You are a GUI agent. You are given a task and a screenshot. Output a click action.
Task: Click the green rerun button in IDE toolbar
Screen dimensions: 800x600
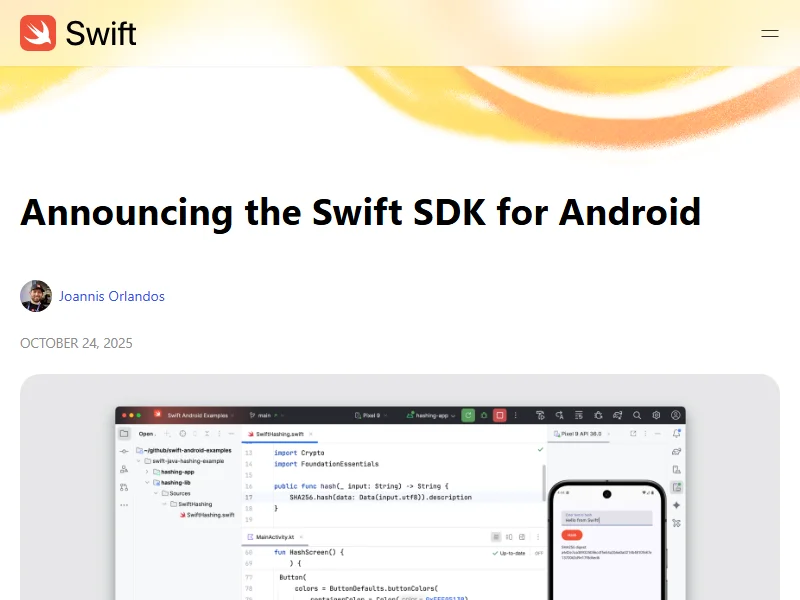468,415
